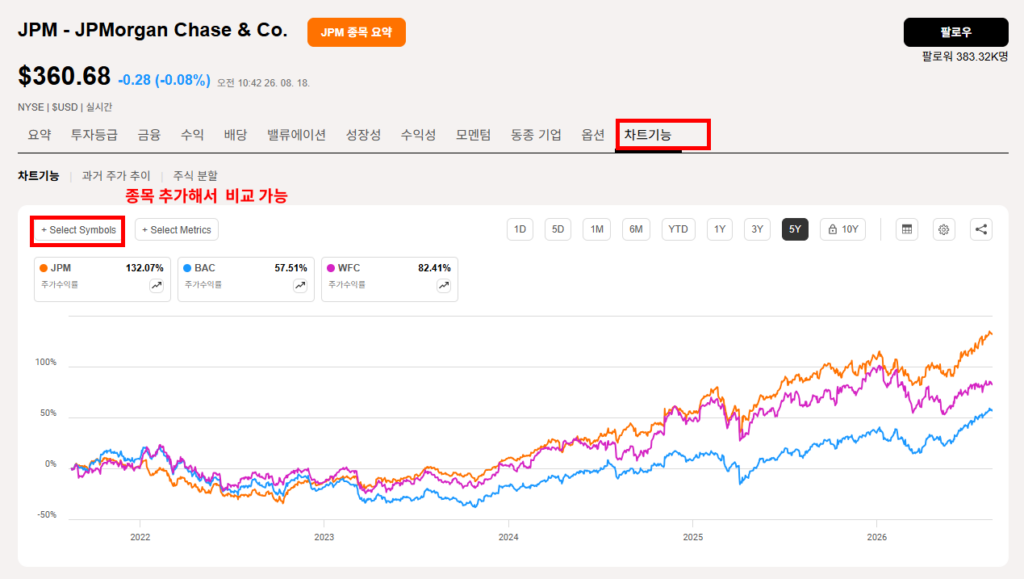Click JPM orange color dot
The height and width of the screenshot is (579, 1024).
click(44, 268)
